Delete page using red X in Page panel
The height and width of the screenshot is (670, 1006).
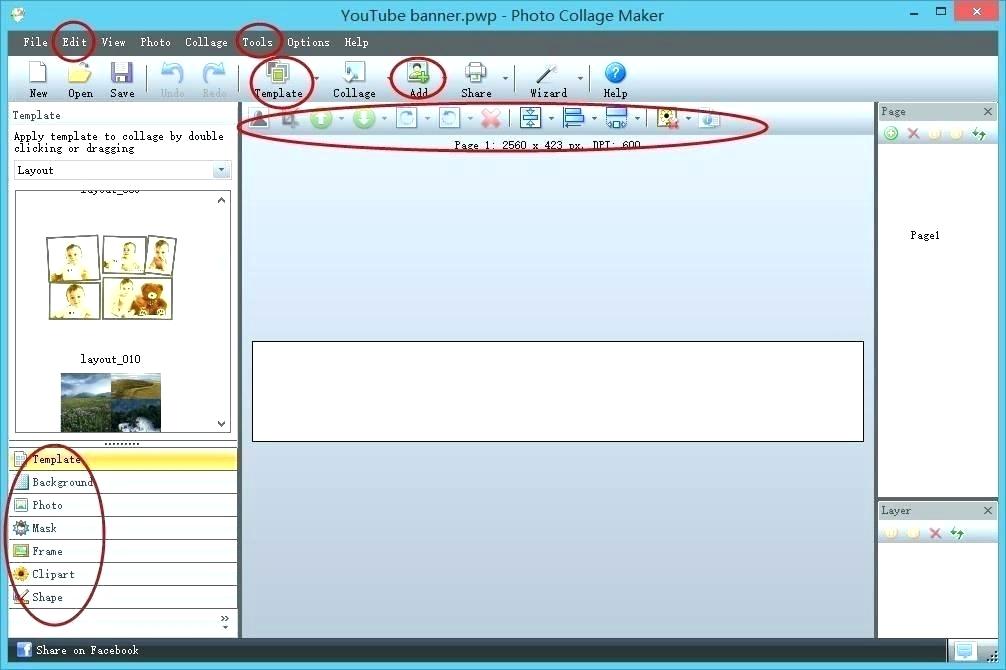(913, 133)
